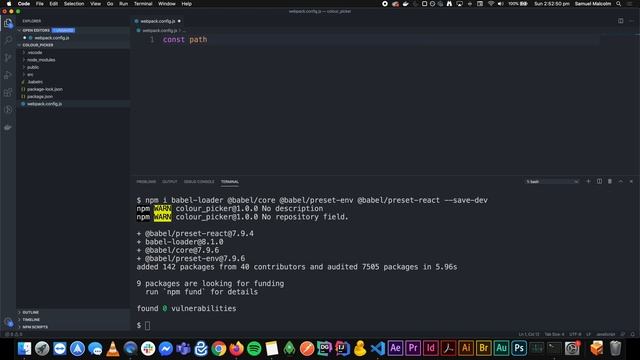Split the terminal panel

(599, 181)
